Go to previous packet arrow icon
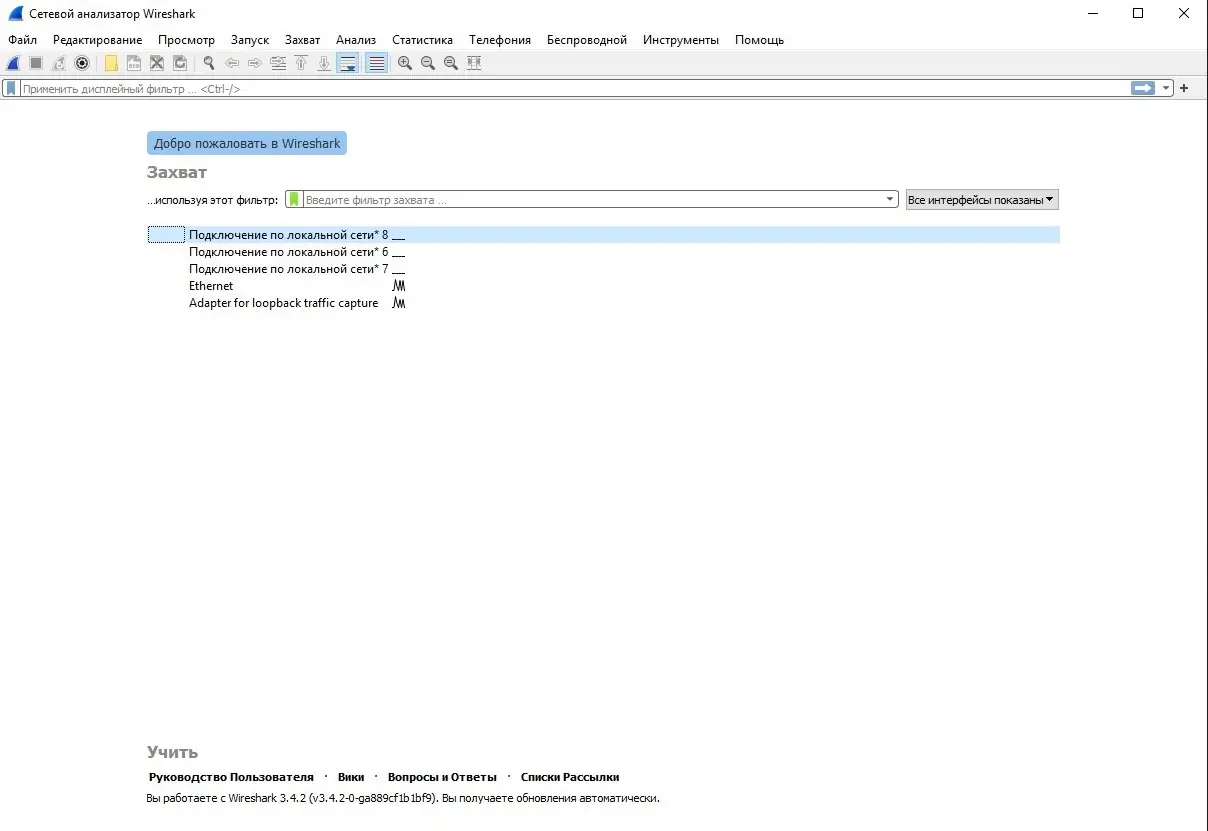 232,63
